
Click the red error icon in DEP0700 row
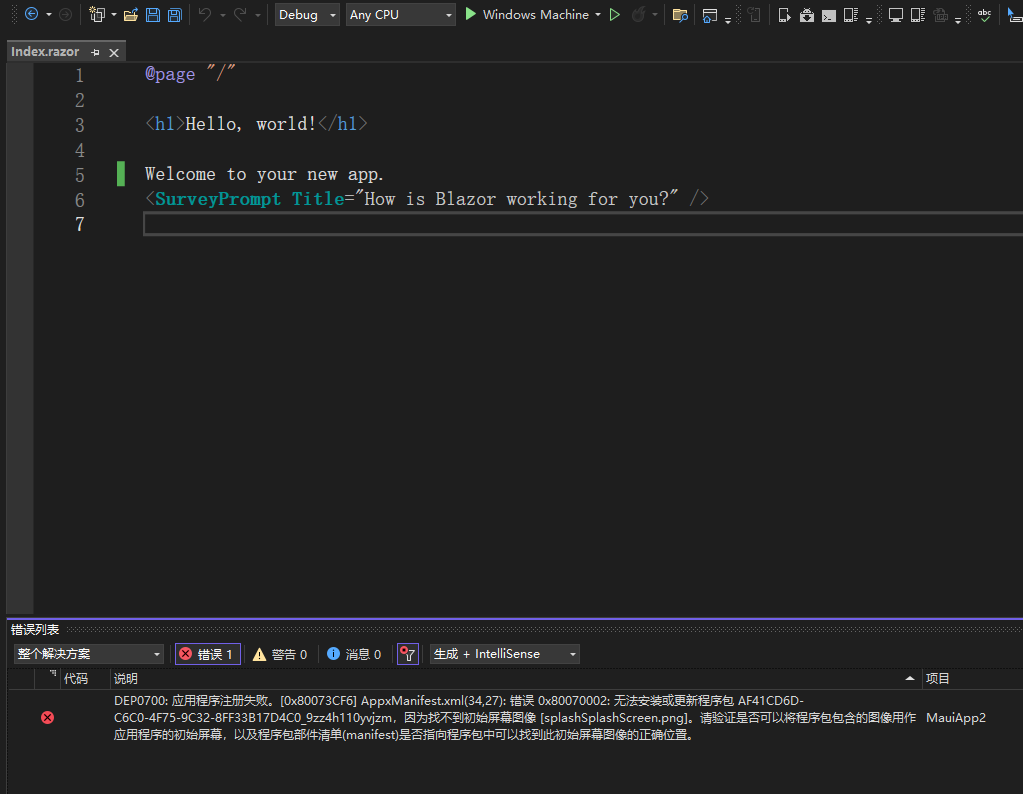(48, 718)
